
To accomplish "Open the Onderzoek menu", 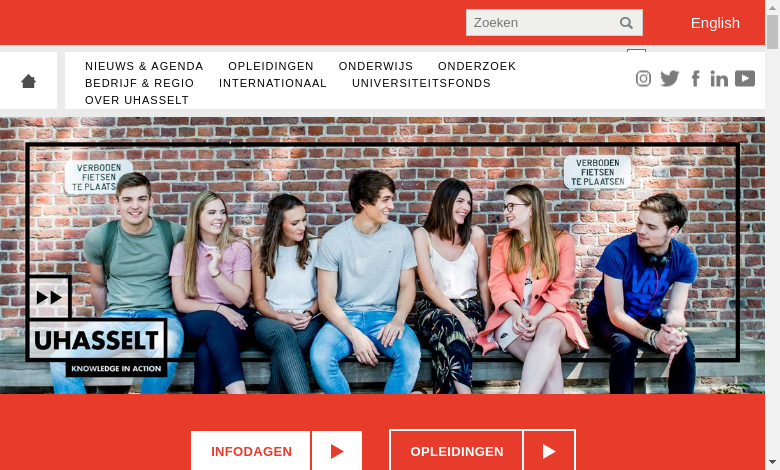I will [x=477, y=66].
